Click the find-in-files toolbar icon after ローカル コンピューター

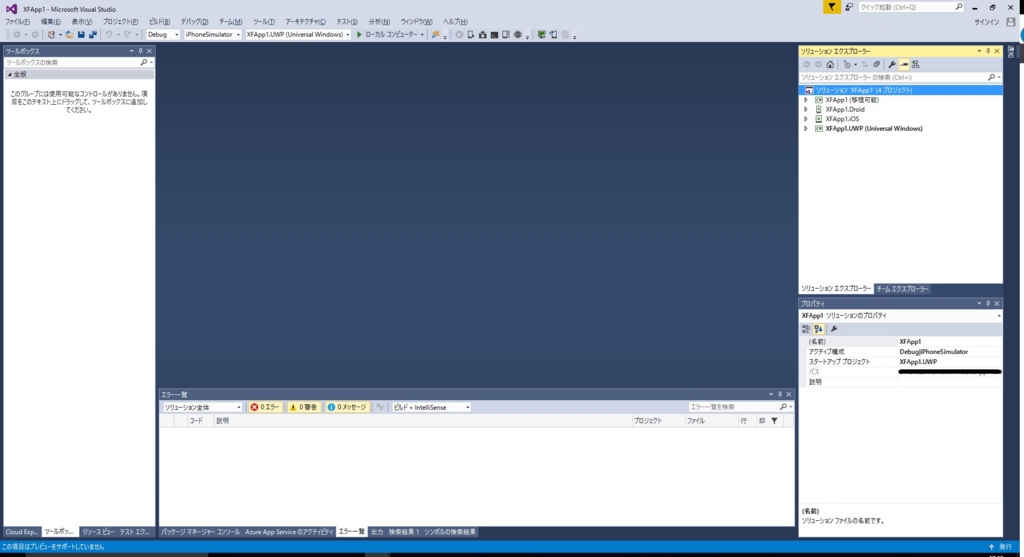[436, 35]
